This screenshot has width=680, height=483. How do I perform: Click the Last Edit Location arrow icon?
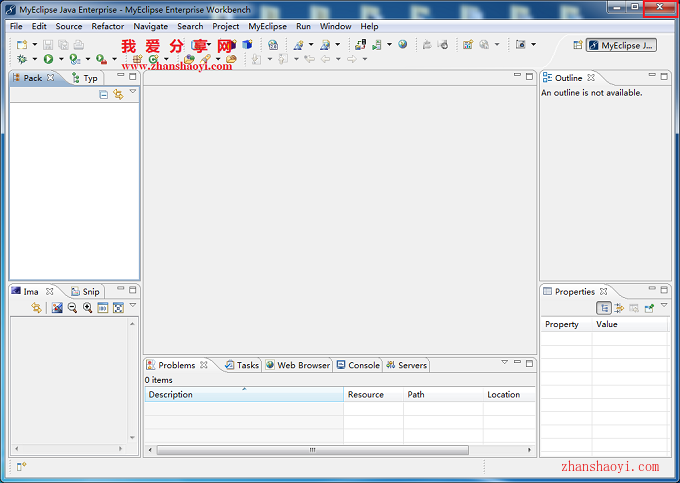point(309,59)
